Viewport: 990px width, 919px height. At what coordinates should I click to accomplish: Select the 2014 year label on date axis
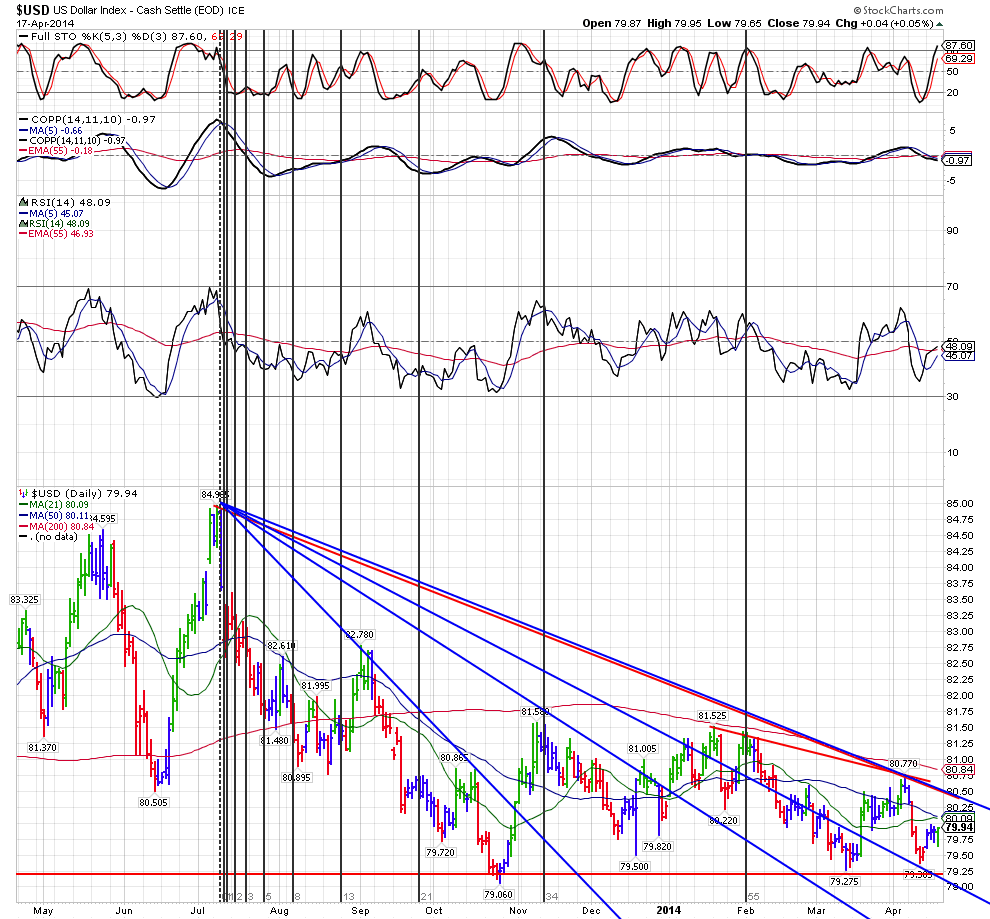669,911
